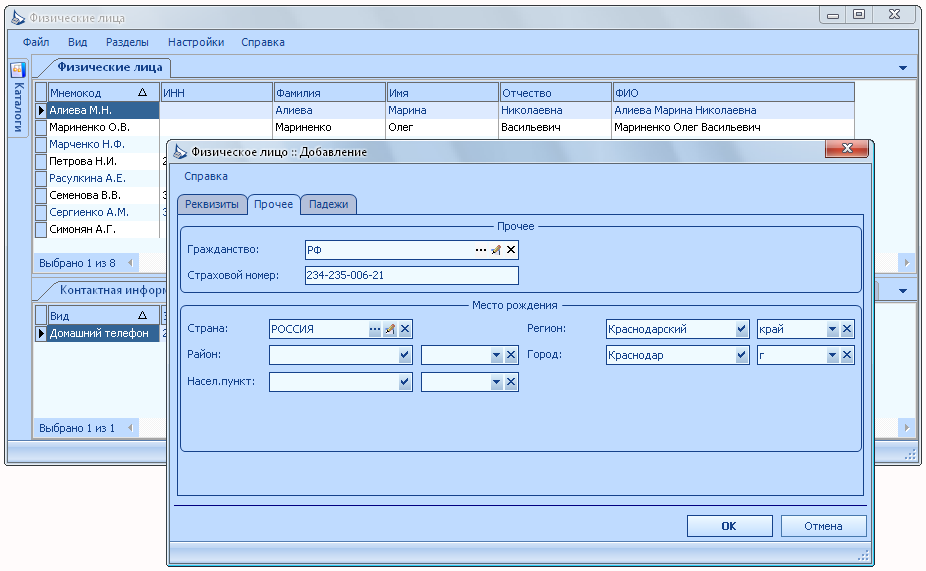Close the Физическое лицо dialog
The image size is (926, 571).
click(x=847, y=148)
